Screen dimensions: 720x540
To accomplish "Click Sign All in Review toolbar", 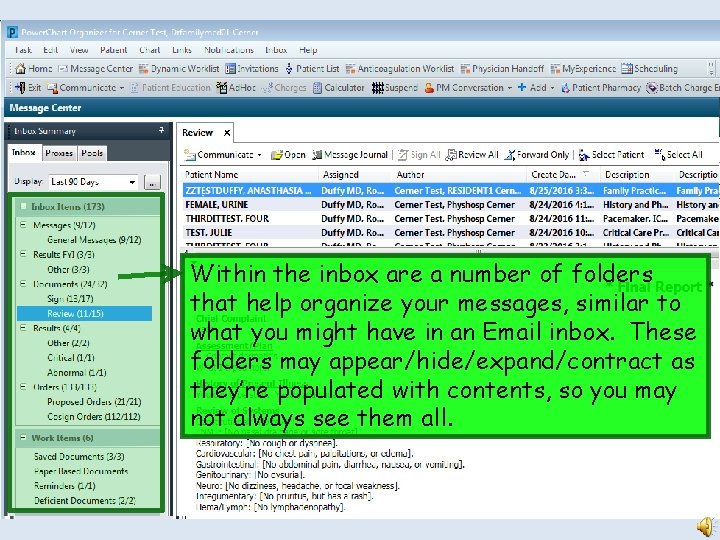I will [x=419, y=155].
